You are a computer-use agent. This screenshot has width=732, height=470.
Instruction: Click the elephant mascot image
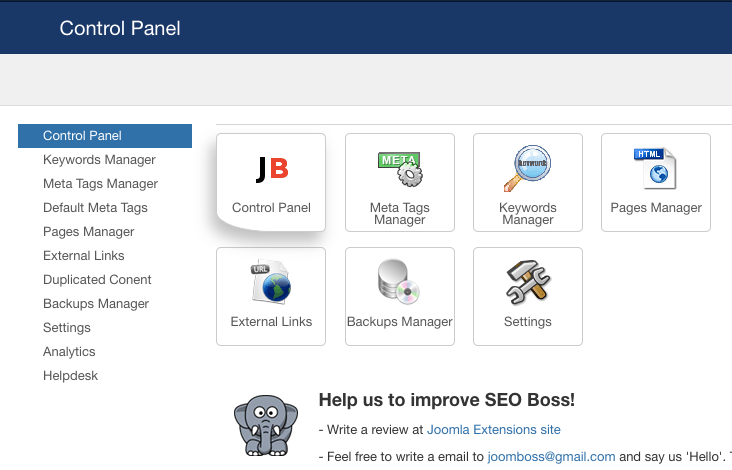click(x=266, y=426)
